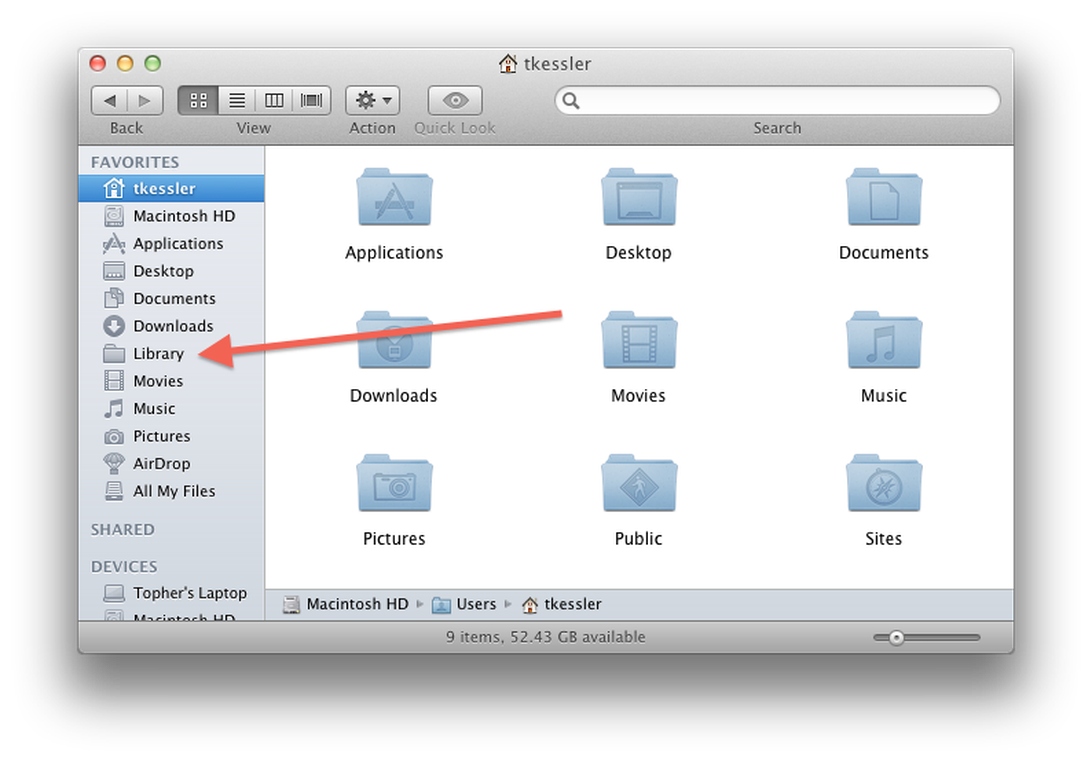Image resolution: width=1092 pixels, height=762 pixels.
Task: Switch to icon view
Action: [x=198, y=100]
